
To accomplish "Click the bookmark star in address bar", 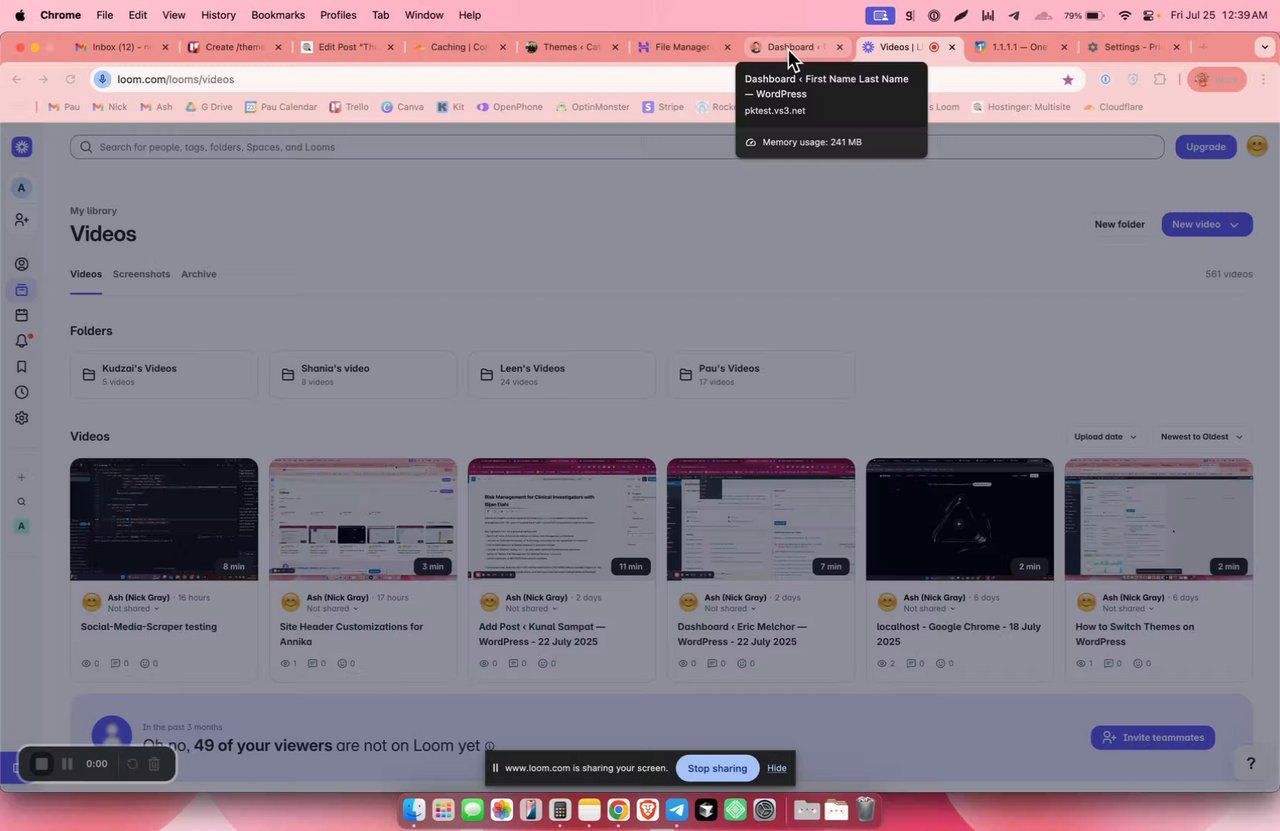I will [x=1068, y=79].
